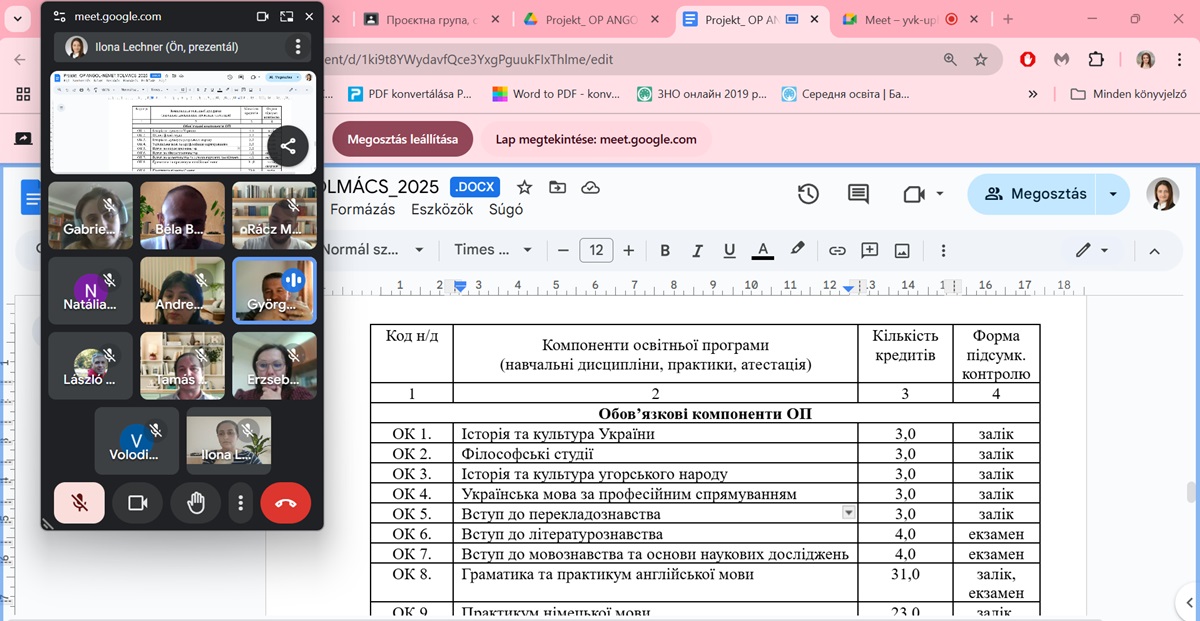Open the comments panel icon
This screenshot has height=621, width=1200.
coord(858,194)
